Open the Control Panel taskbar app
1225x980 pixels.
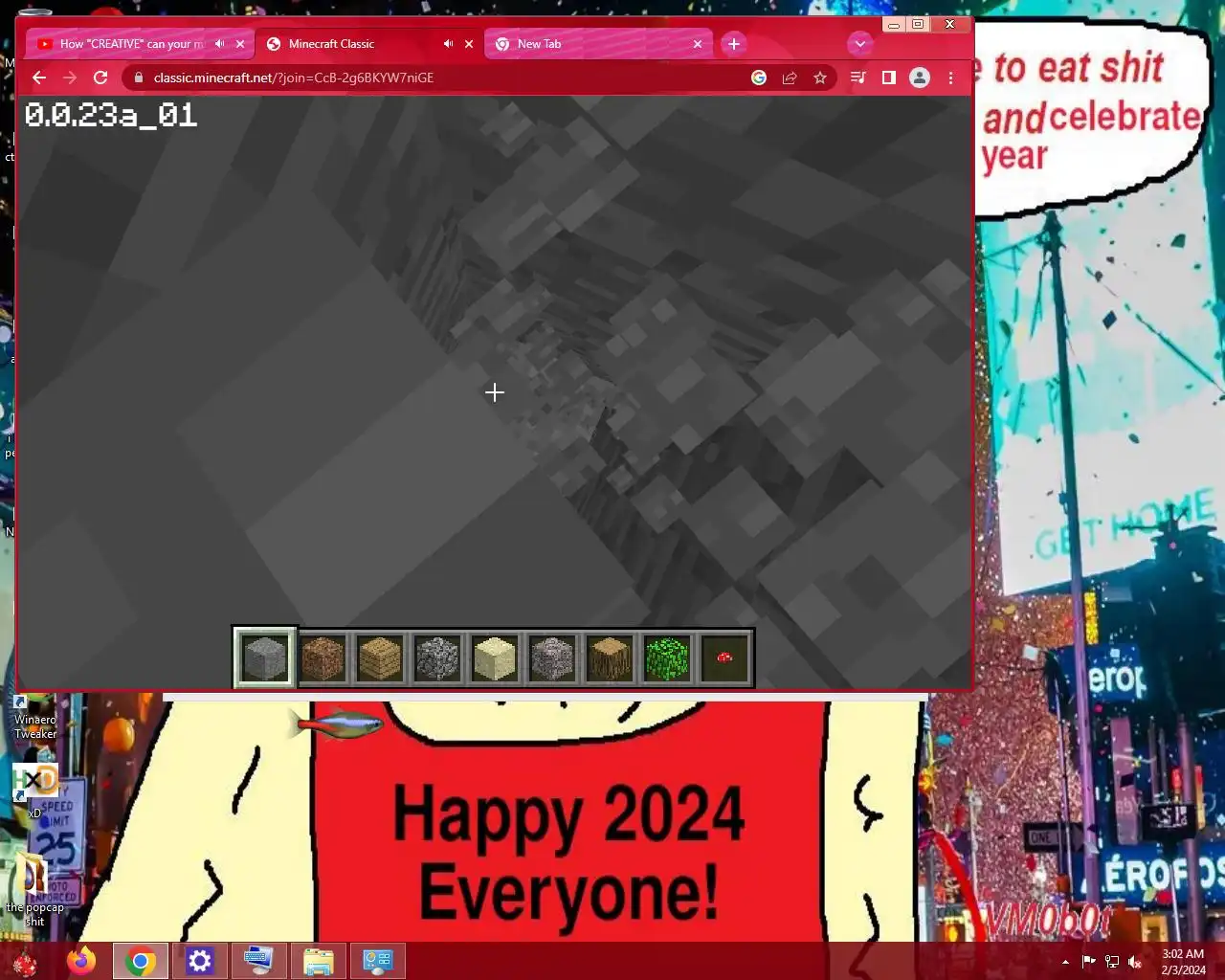coord(378,961)
